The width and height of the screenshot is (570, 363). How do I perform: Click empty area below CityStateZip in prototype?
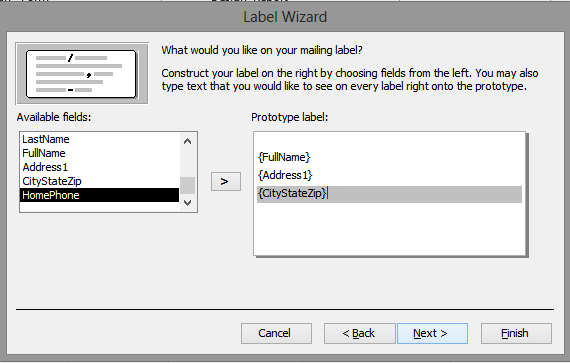click(x=389, y=229)
